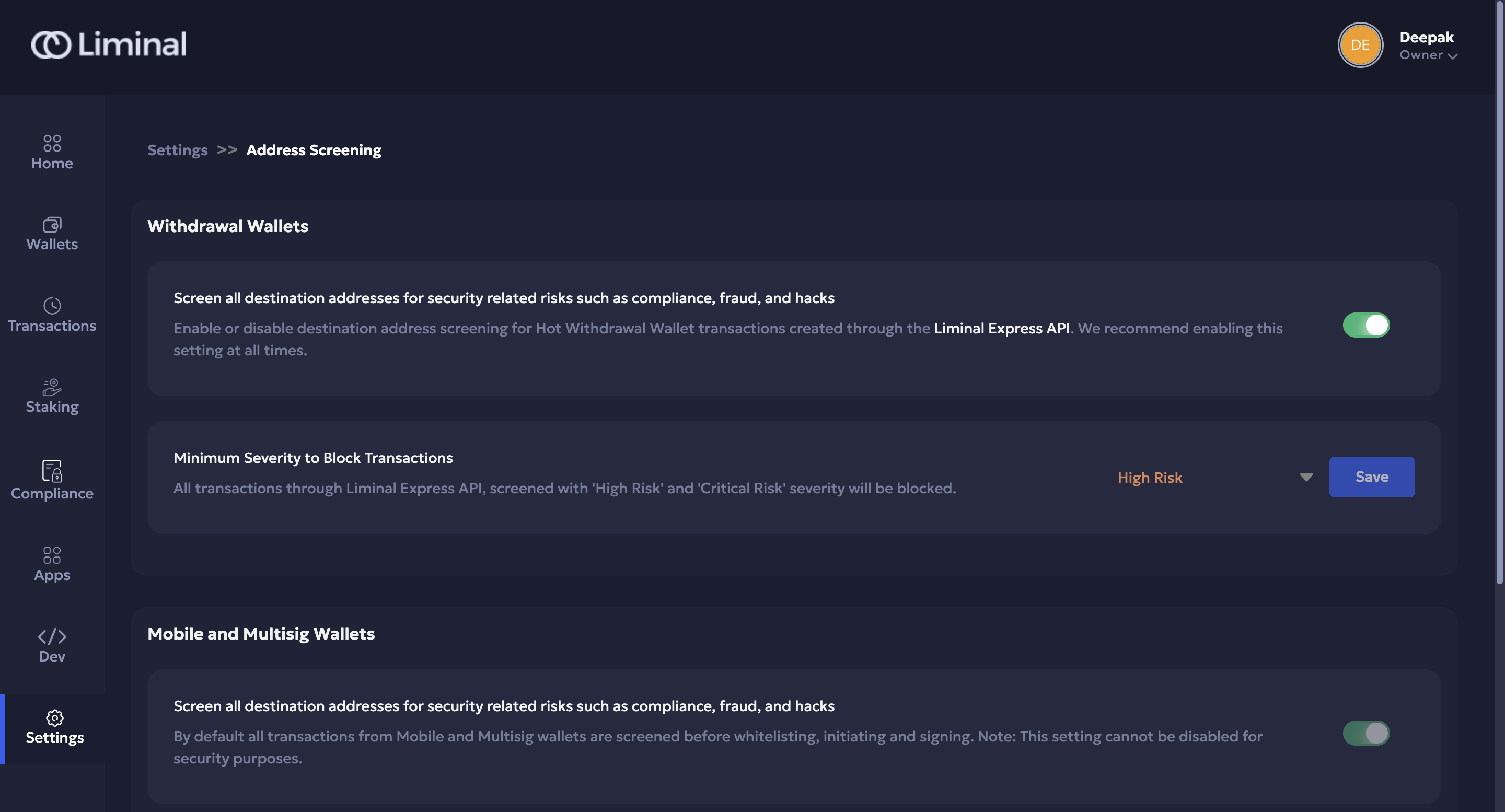
Task: Go to the Apps menu label
Action: (x=52, y=575)
